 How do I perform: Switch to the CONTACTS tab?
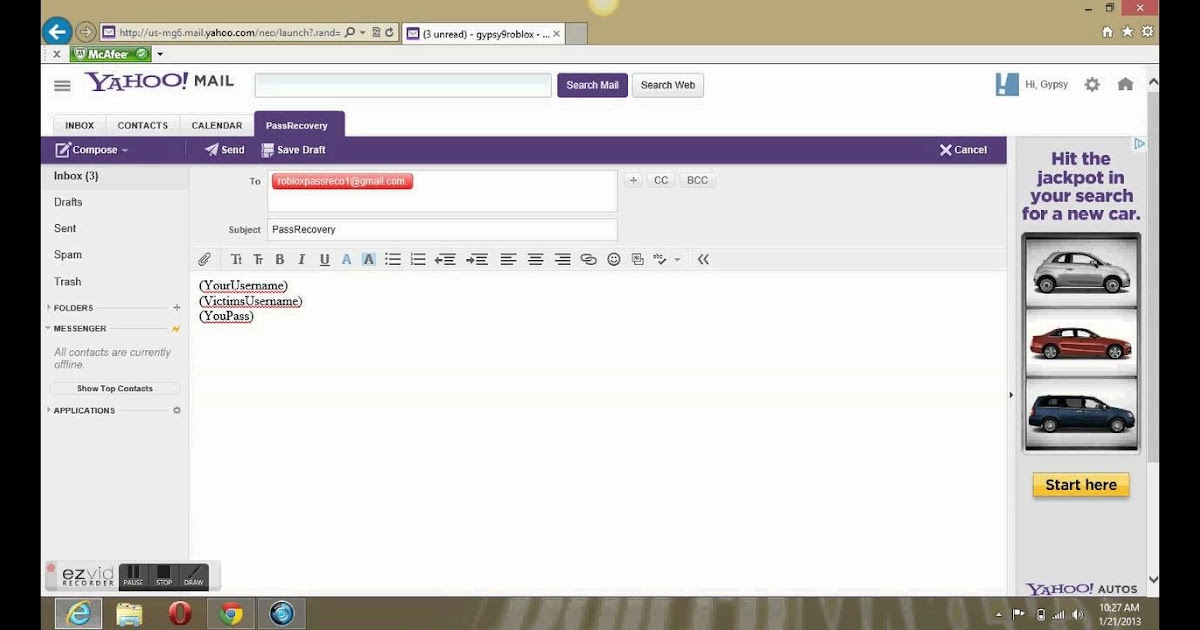(x=143, y=126)
